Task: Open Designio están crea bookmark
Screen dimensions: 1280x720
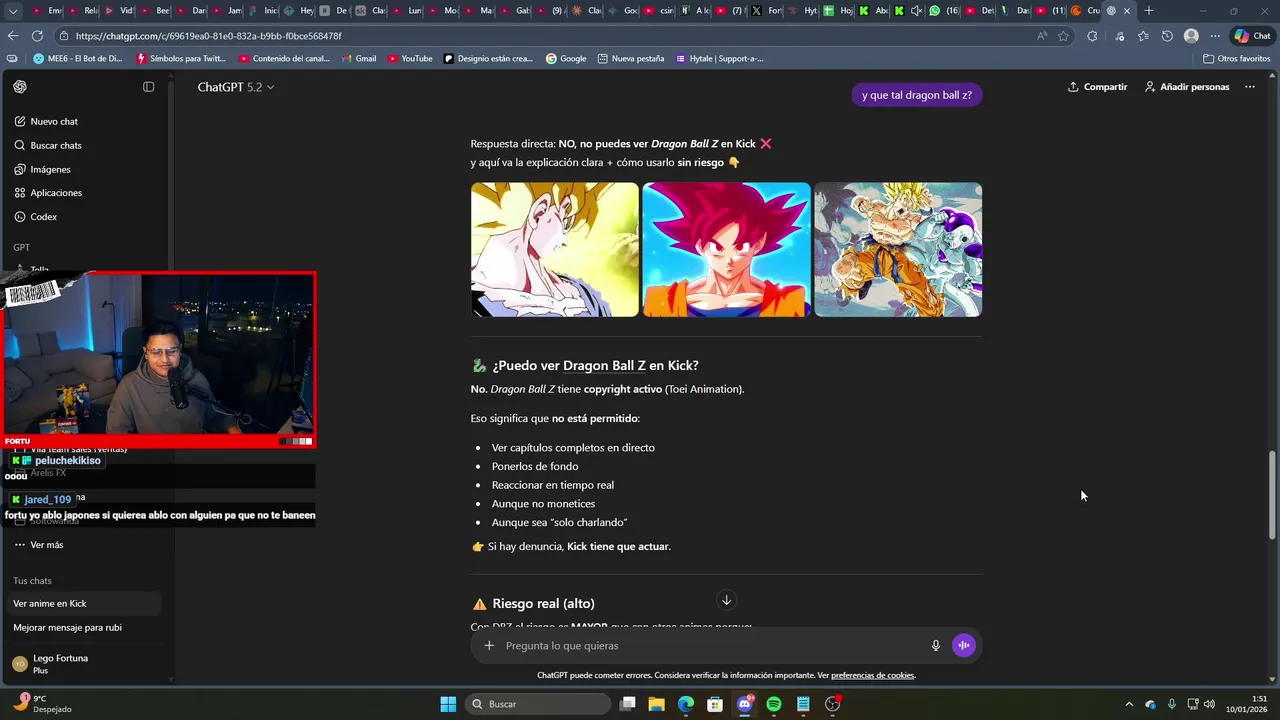Action: tap(488, 59)
